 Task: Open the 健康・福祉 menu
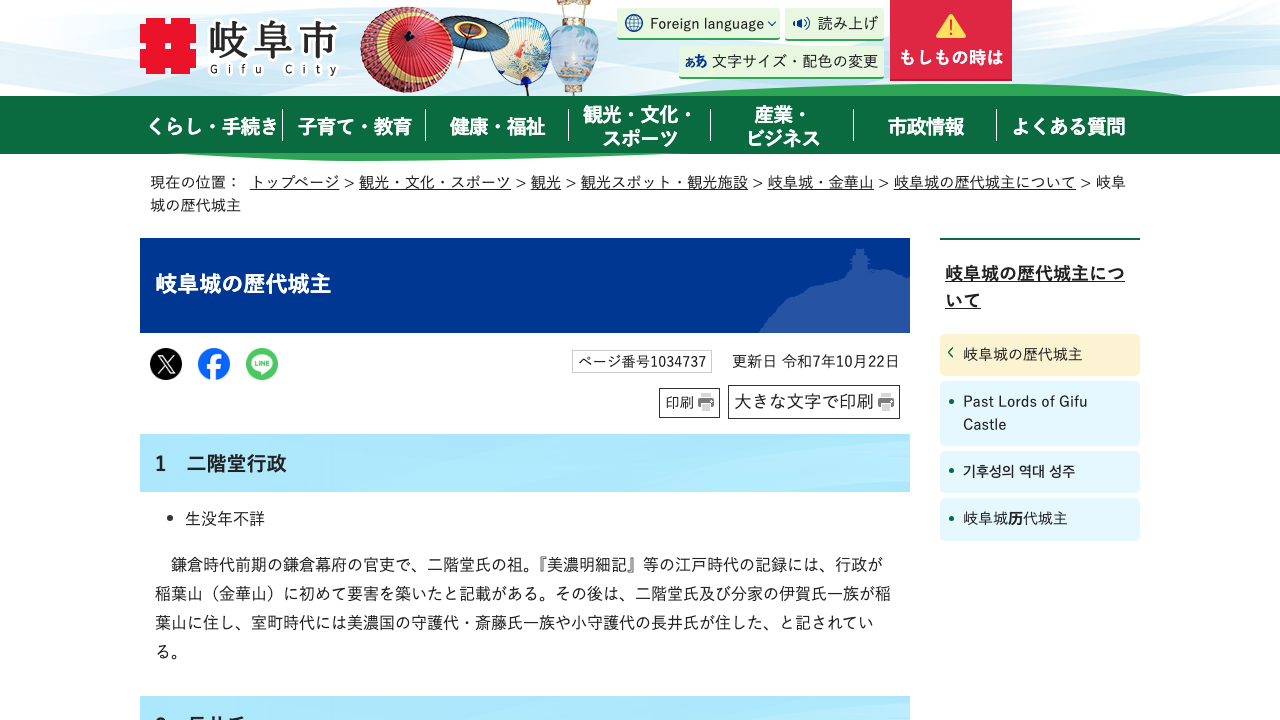497,126
